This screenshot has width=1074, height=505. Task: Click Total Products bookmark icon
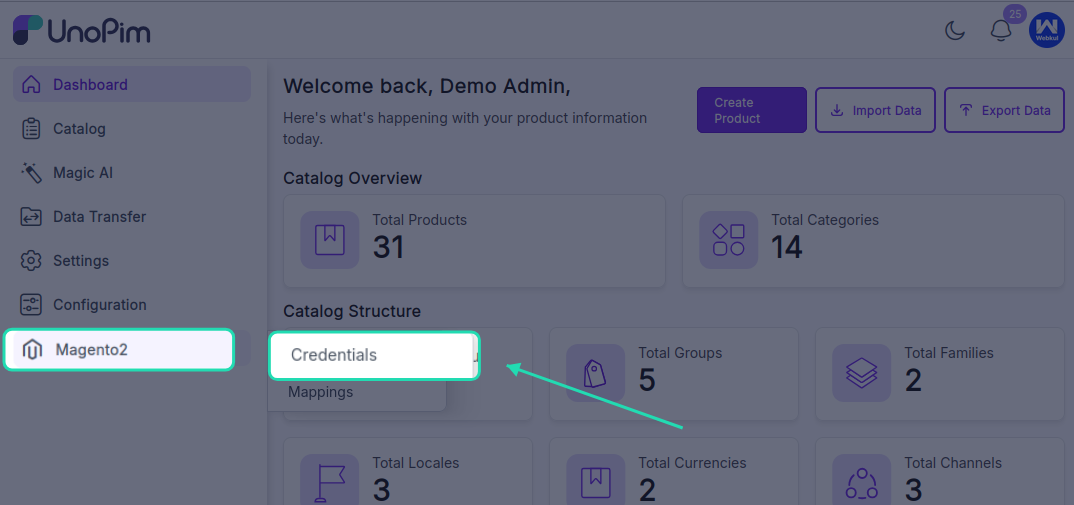point(329,240)
